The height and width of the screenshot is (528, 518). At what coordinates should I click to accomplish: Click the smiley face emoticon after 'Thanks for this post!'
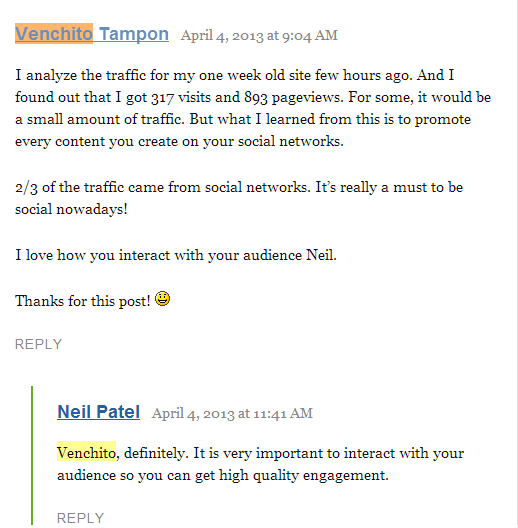(162, 299)
